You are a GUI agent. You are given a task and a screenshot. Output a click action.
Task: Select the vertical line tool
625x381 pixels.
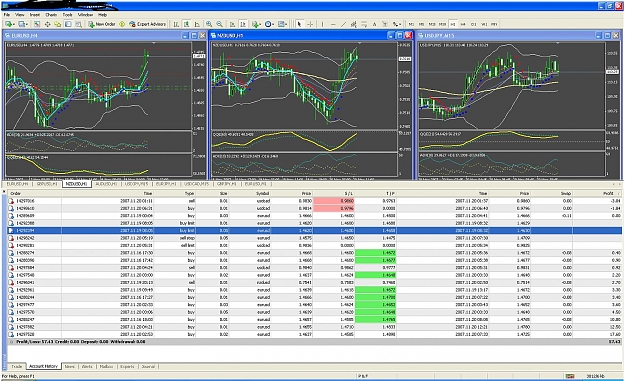(322, 24)
